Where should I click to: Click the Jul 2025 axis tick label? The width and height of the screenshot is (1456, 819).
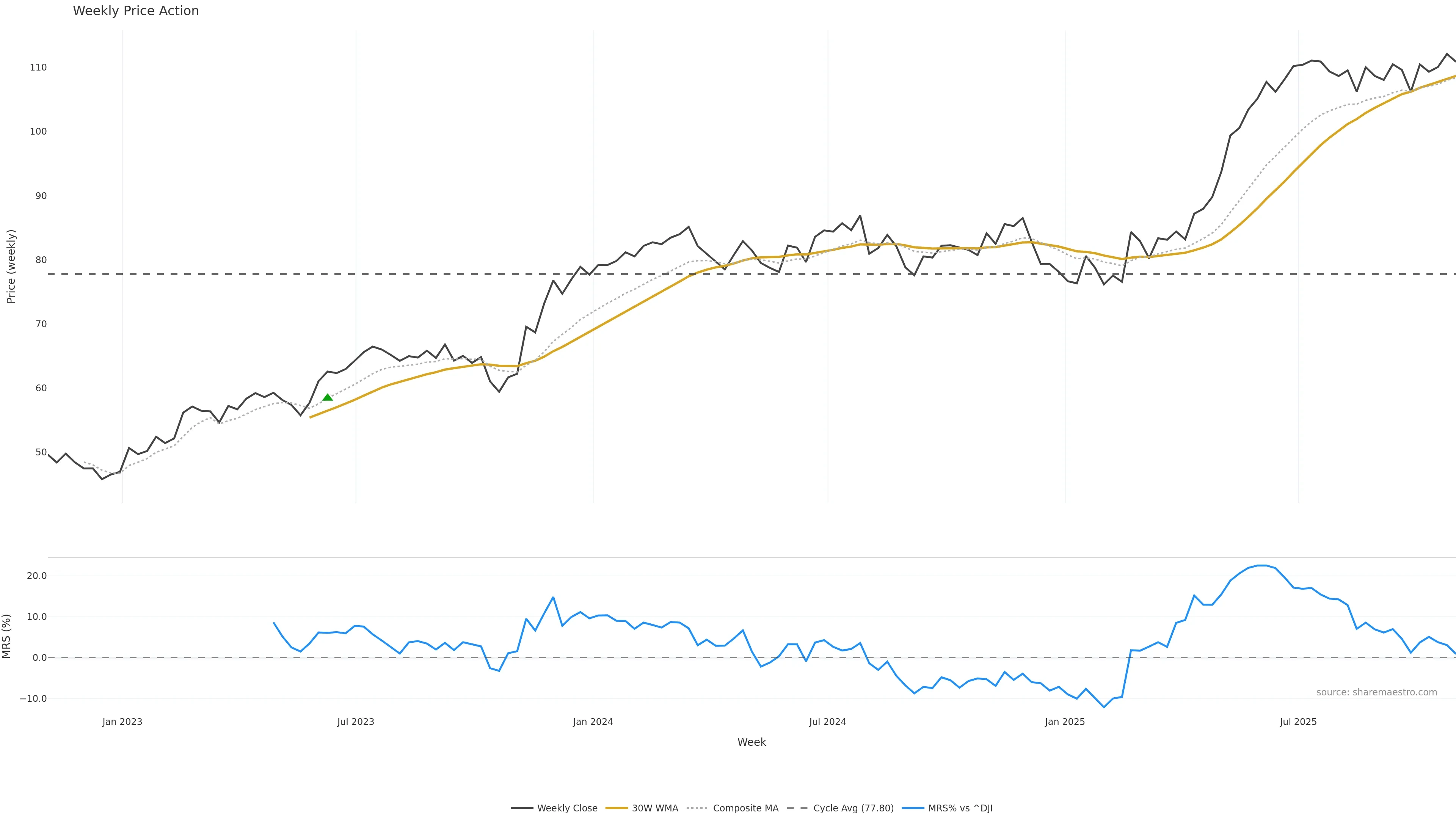(1298, 722)
